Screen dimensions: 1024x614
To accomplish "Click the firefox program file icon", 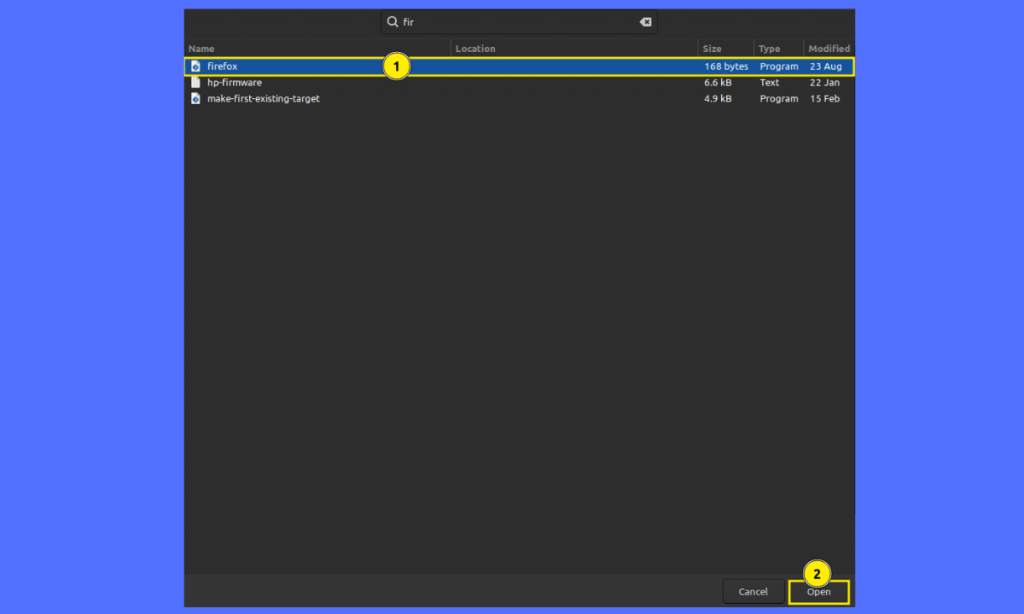I will point(196,66).
